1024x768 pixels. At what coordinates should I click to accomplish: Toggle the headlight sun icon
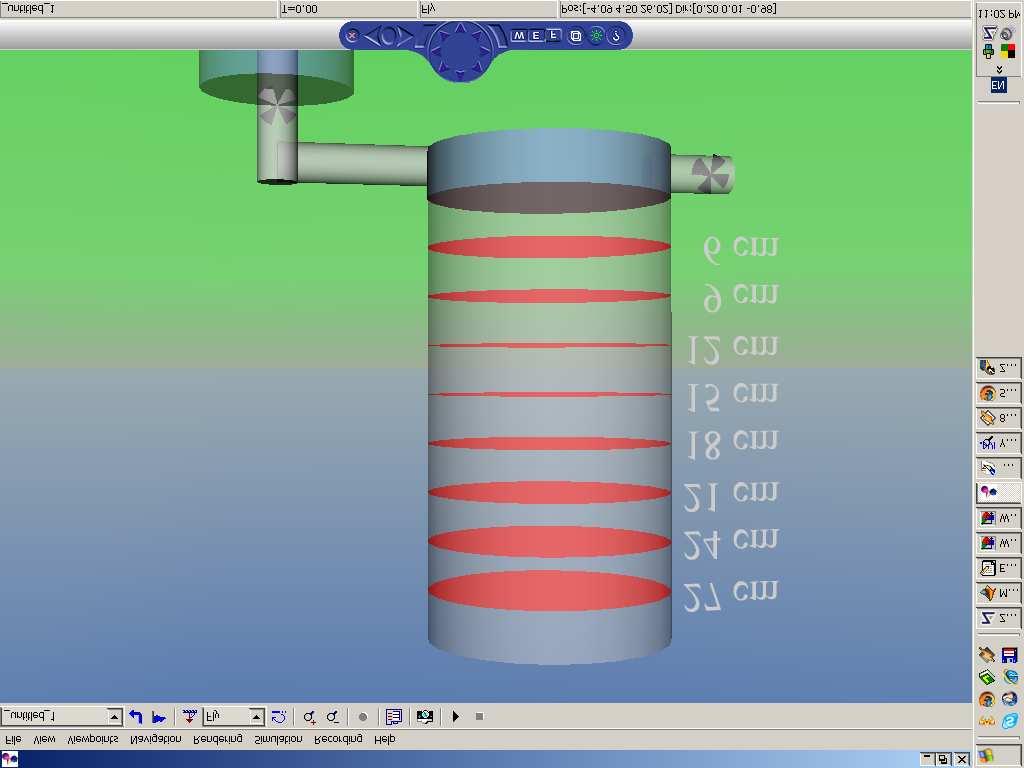tap(596, 36)
